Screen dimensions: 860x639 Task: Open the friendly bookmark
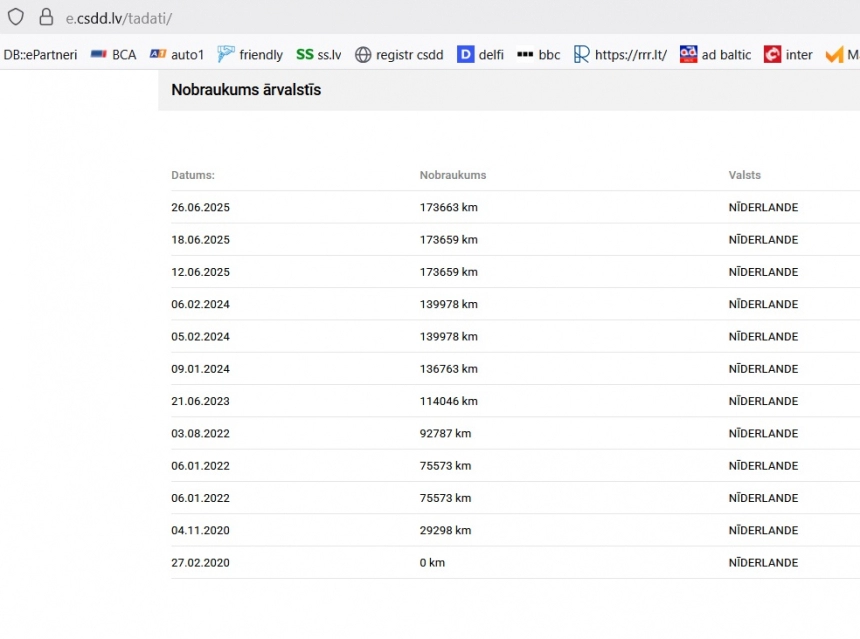pos(250,55)
